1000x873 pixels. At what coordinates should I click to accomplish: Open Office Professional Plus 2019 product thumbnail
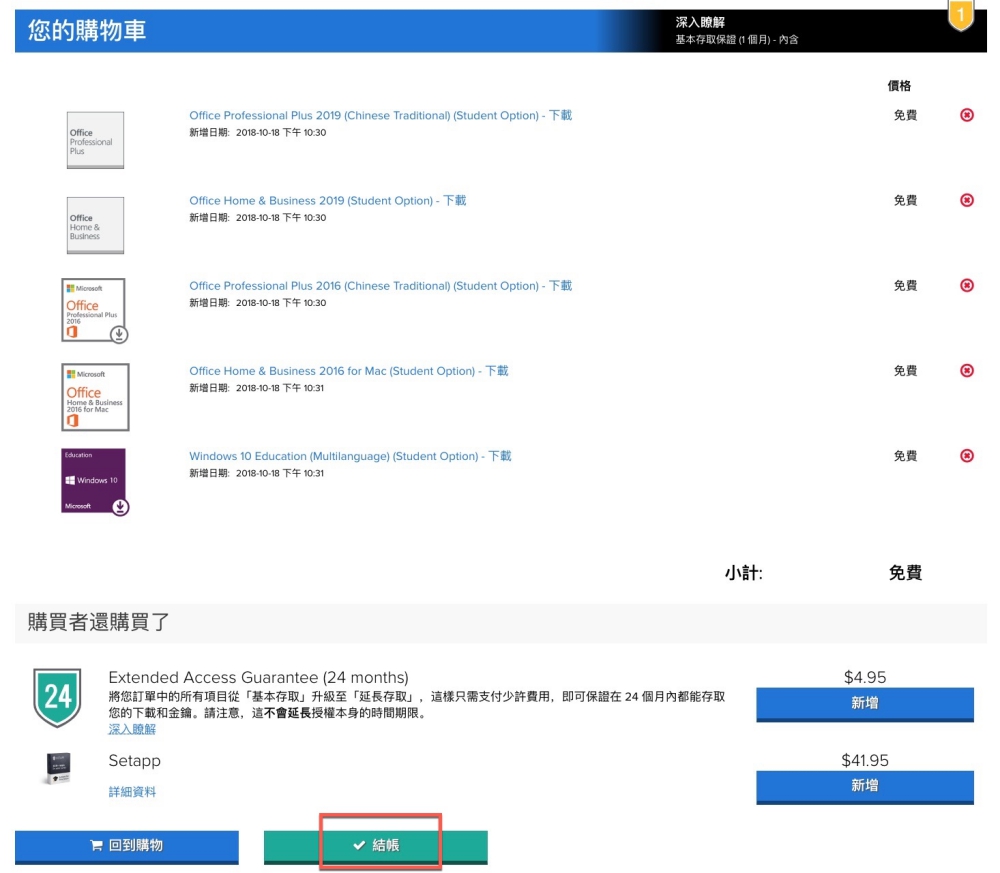[95, 140]
